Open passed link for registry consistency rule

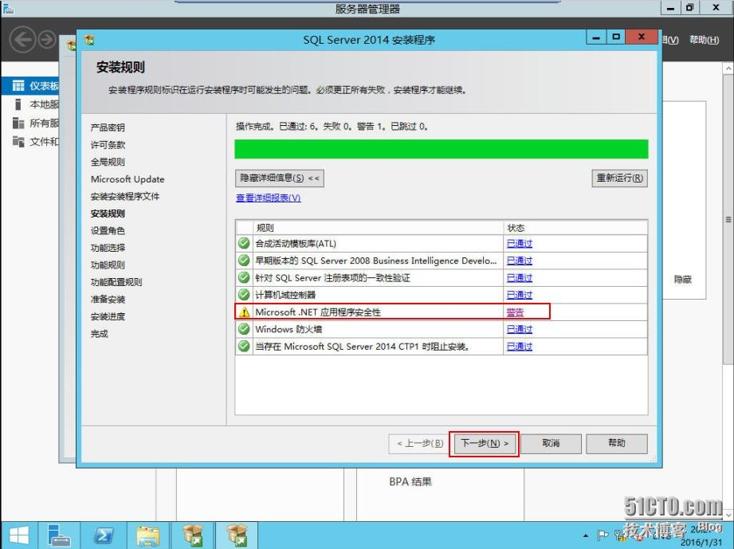(520, 278)
